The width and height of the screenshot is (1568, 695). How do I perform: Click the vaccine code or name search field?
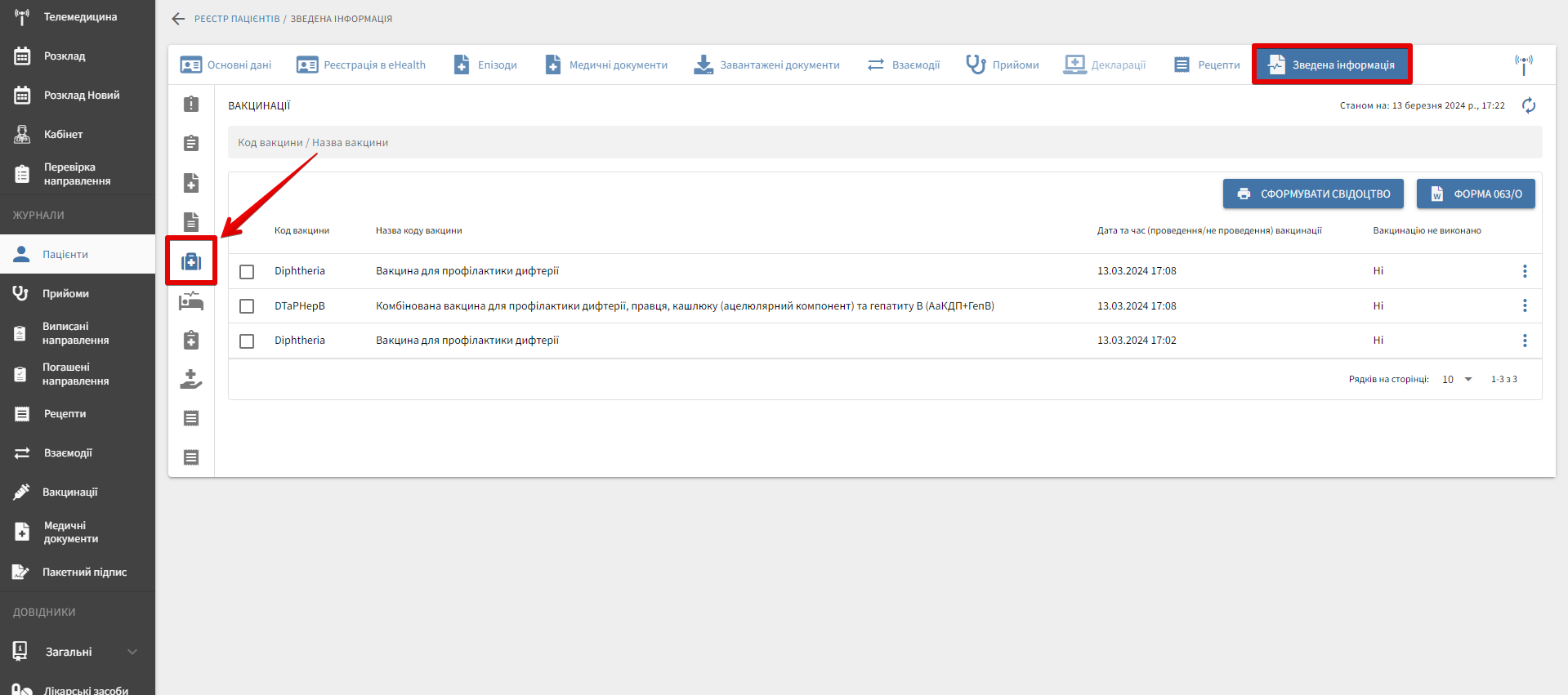[x=884, y=142]
